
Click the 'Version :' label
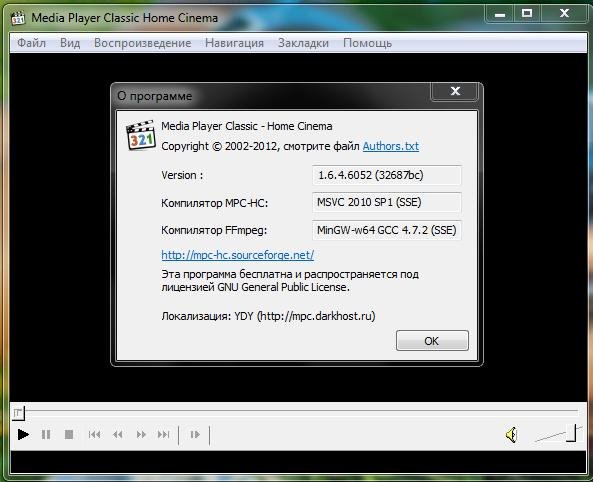182,175
